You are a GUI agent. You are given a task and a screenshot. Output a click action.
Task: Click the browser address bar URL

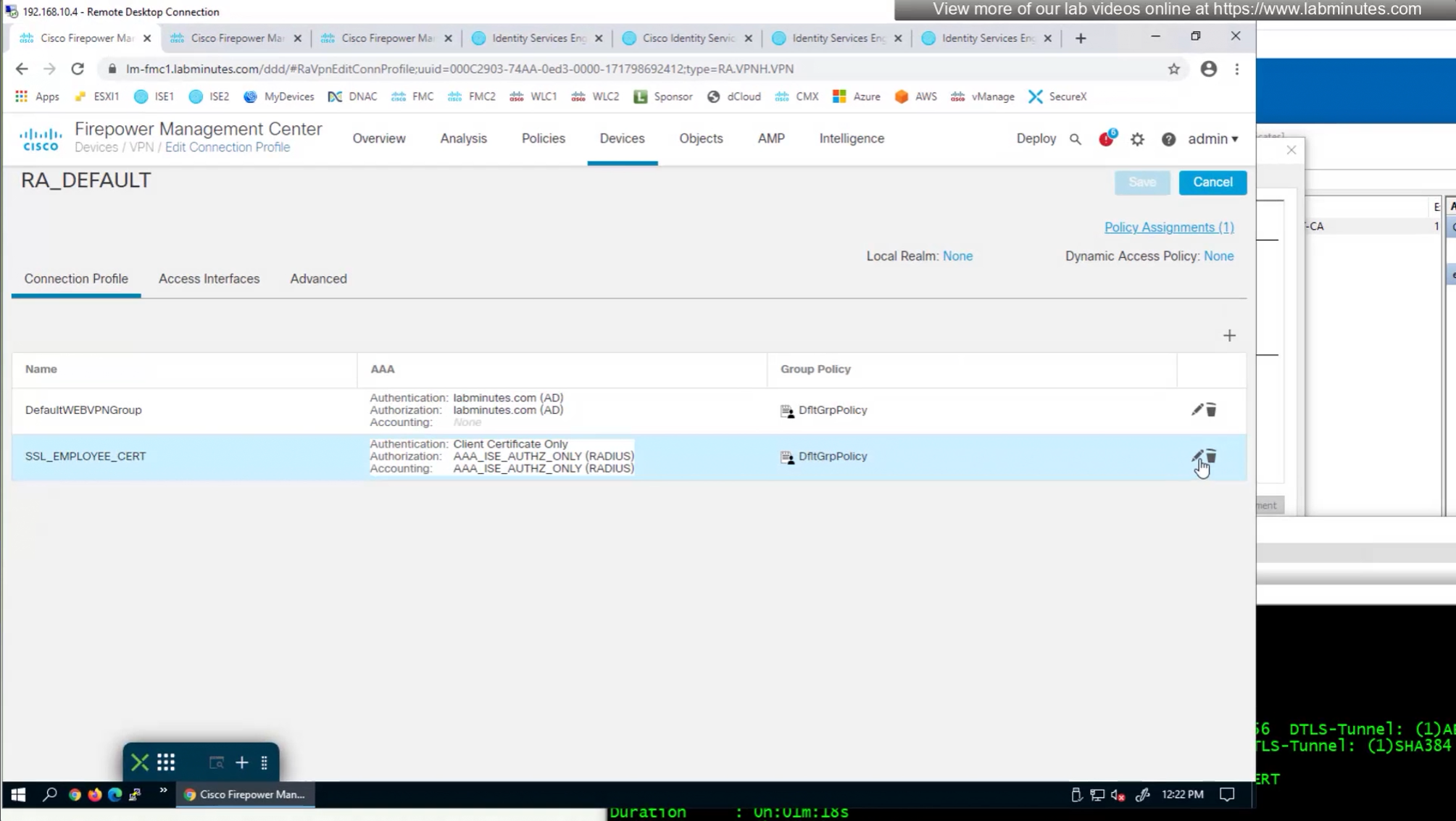point(459,69)
